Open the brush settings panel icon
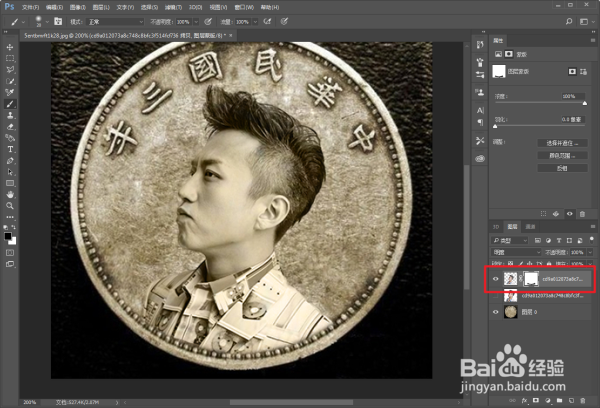The width and height of the screenshot is (600, 408). coord(58,21)
